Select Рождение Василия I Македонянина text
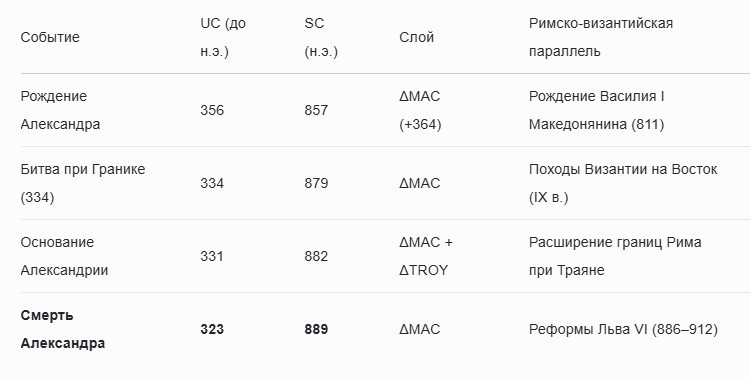The width and height of the screenshot is (750, 378). [x=596, y=110]
